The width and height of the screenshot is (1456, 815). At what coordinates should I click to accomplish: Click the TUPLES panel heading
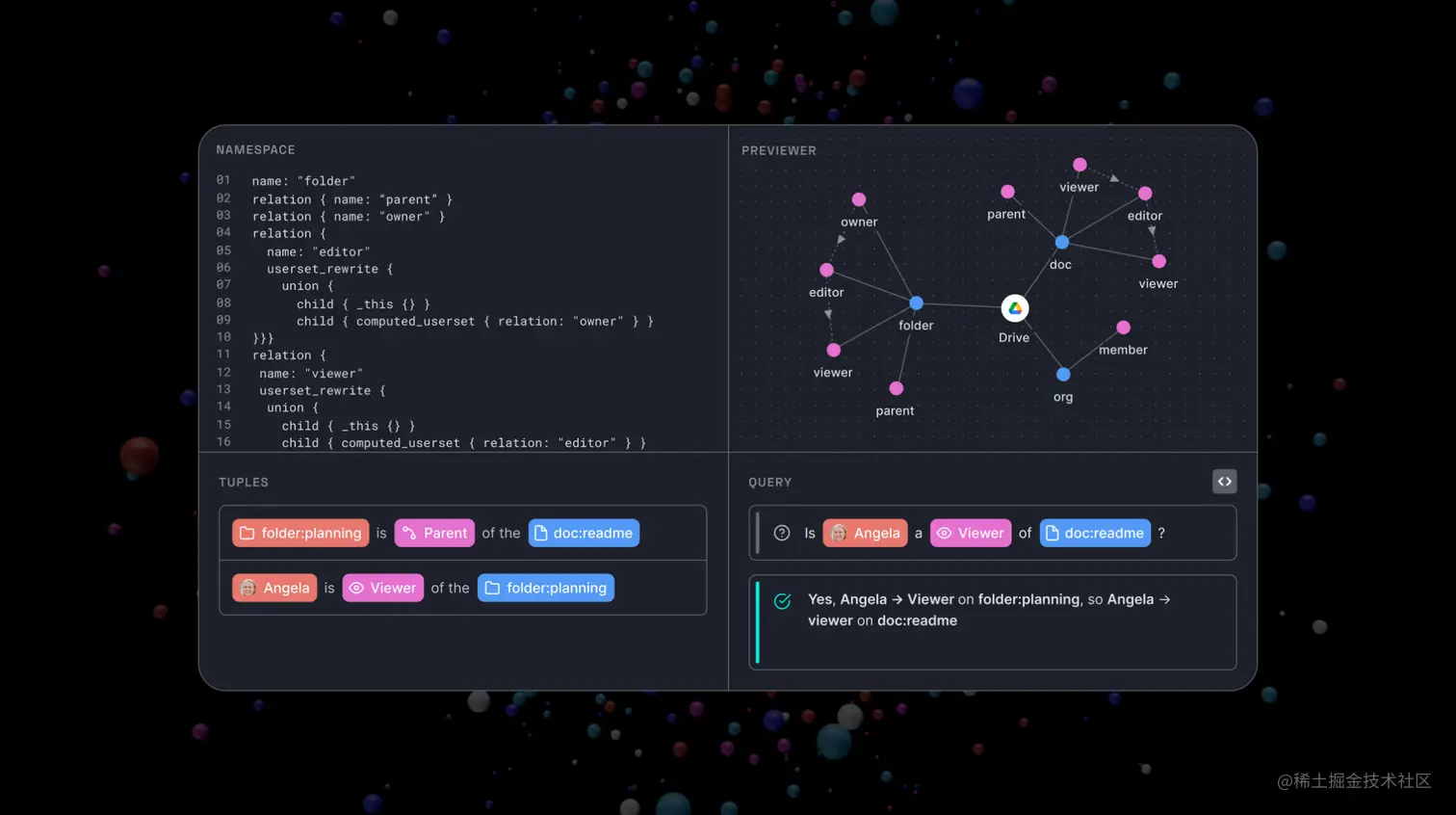click(244, 483)
